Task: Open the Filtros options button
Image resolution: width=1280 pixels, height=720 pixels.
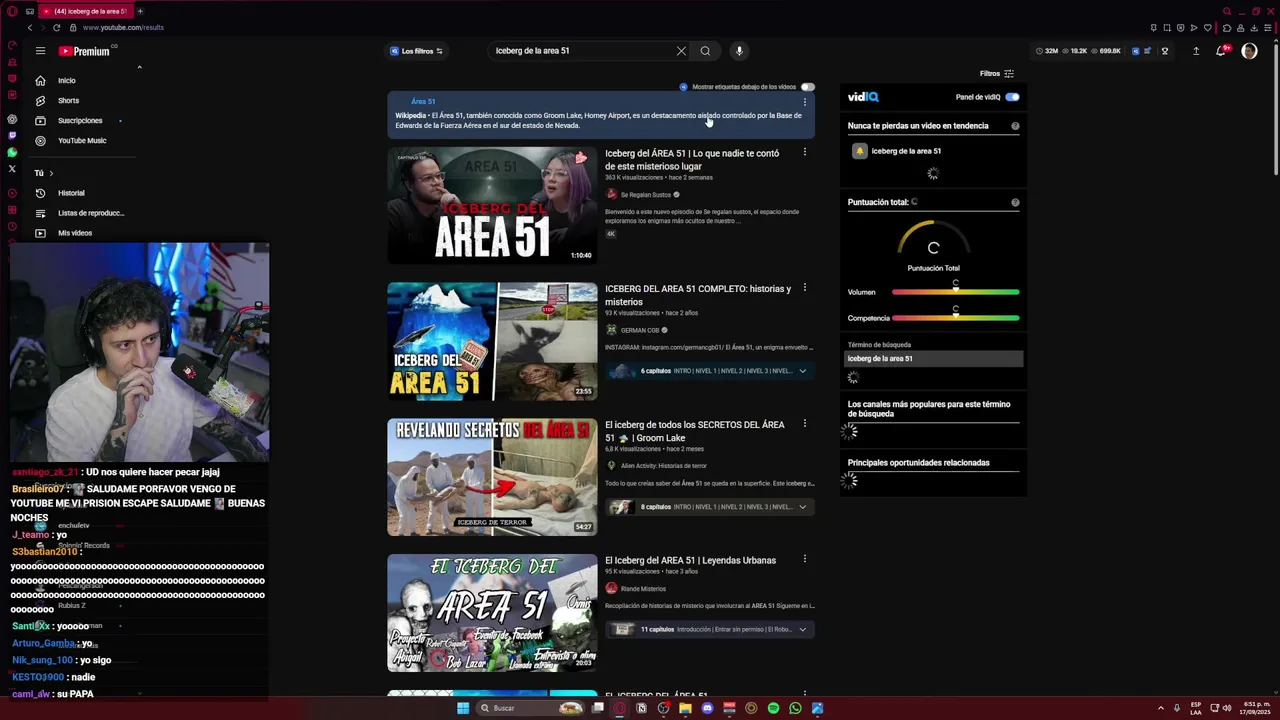Action: pyautogui.click(x=997, y=74)
